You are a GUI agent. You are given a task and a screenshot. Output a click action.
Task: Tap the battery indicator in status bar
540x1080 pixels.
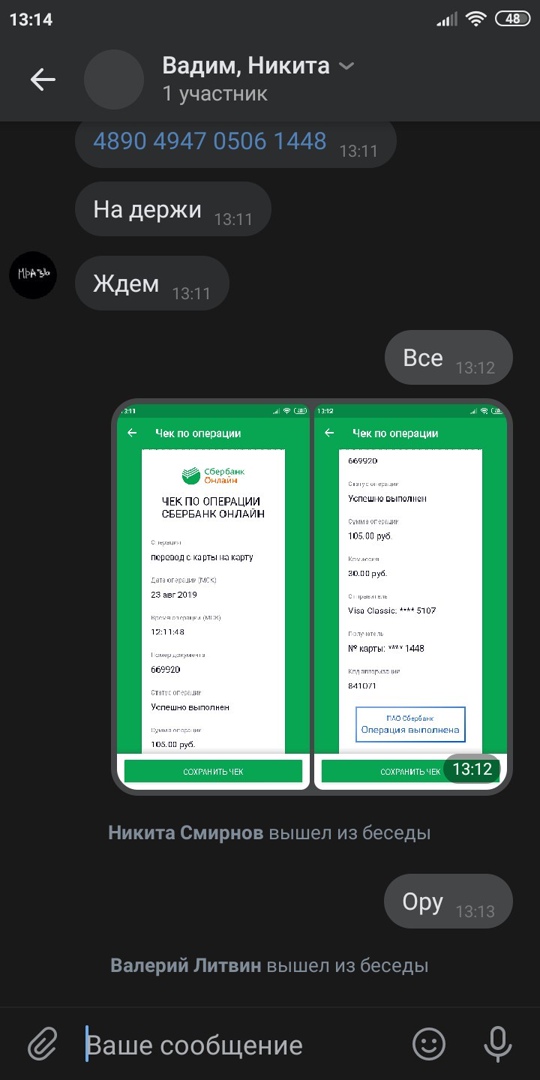click(512, 19)
